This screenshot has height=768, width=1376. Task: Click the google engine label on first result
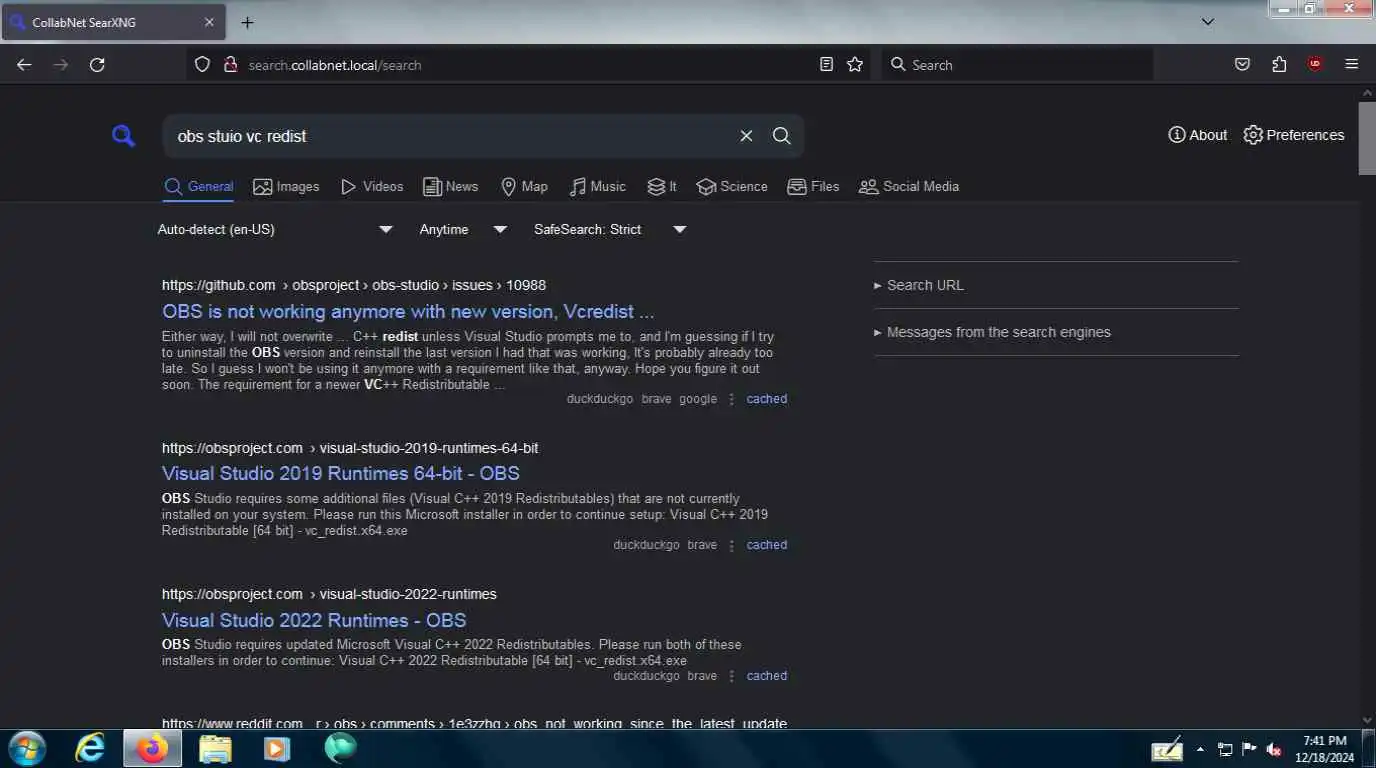(698, 399)
